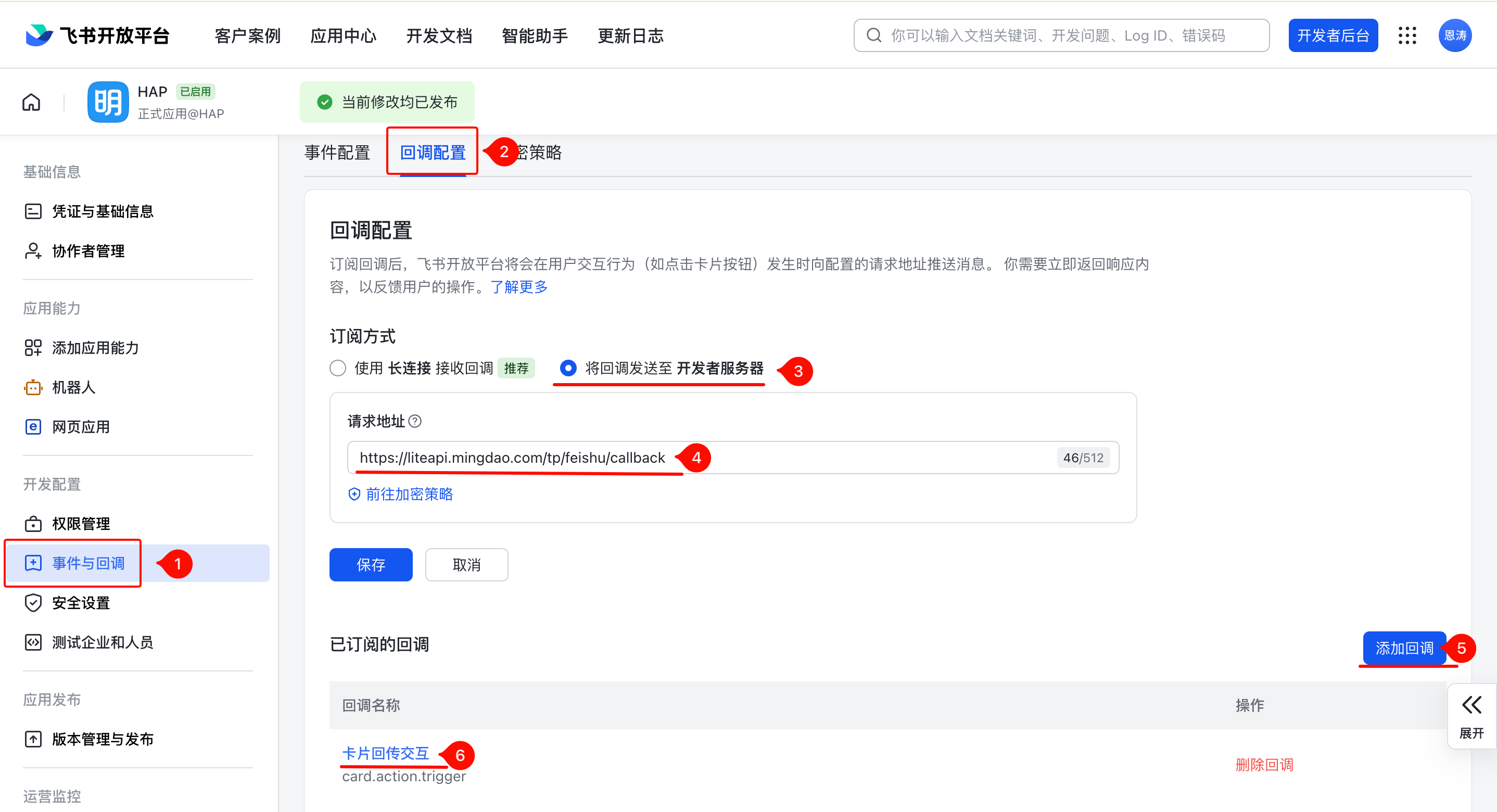The height and width of the screenshot is (812, 1497).
Task: Click the 推荐 tag beside 长连接
Action: (x=516, y=368)
